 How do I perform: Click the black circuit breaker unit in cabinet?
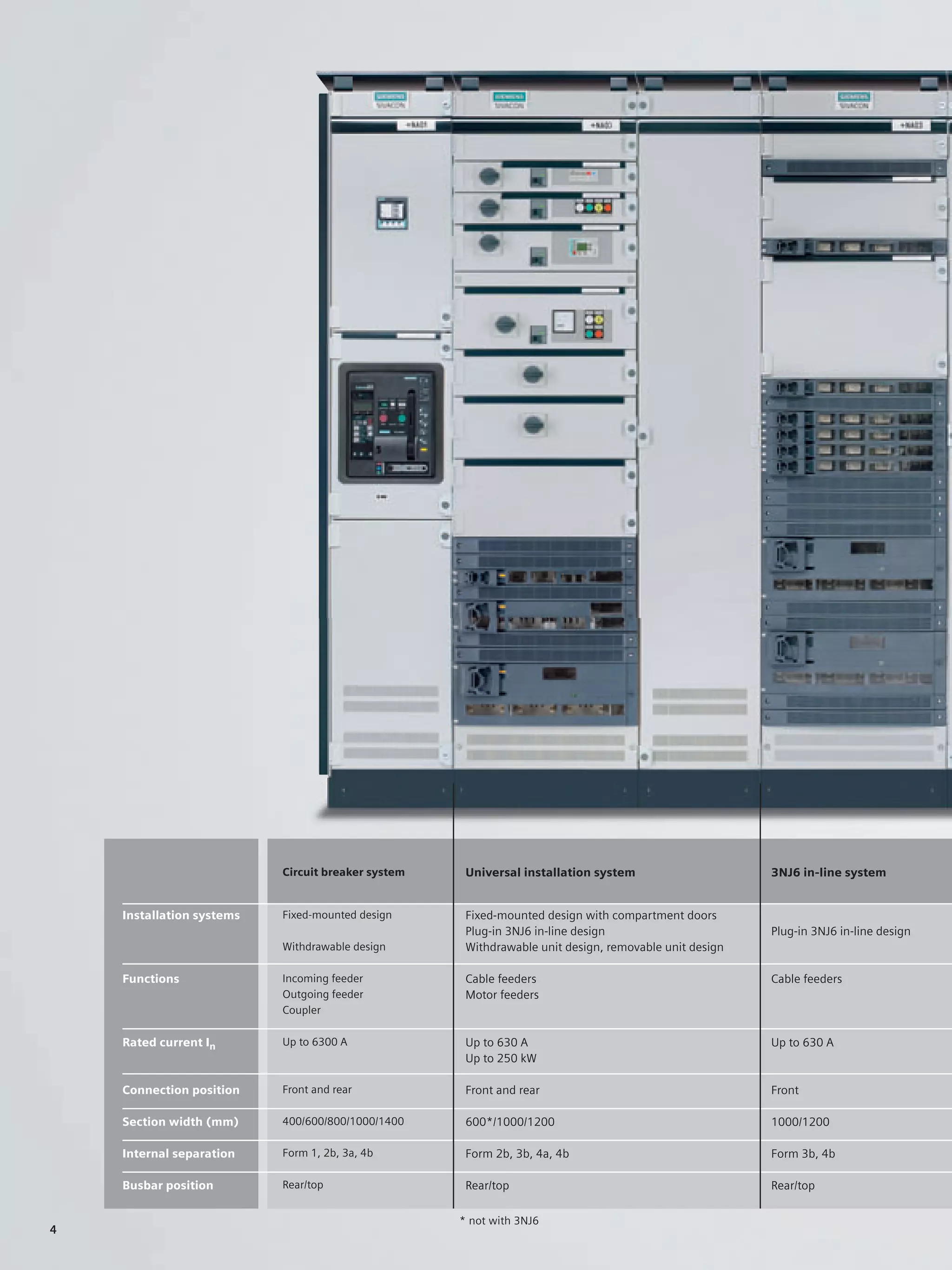coord(391,423)
